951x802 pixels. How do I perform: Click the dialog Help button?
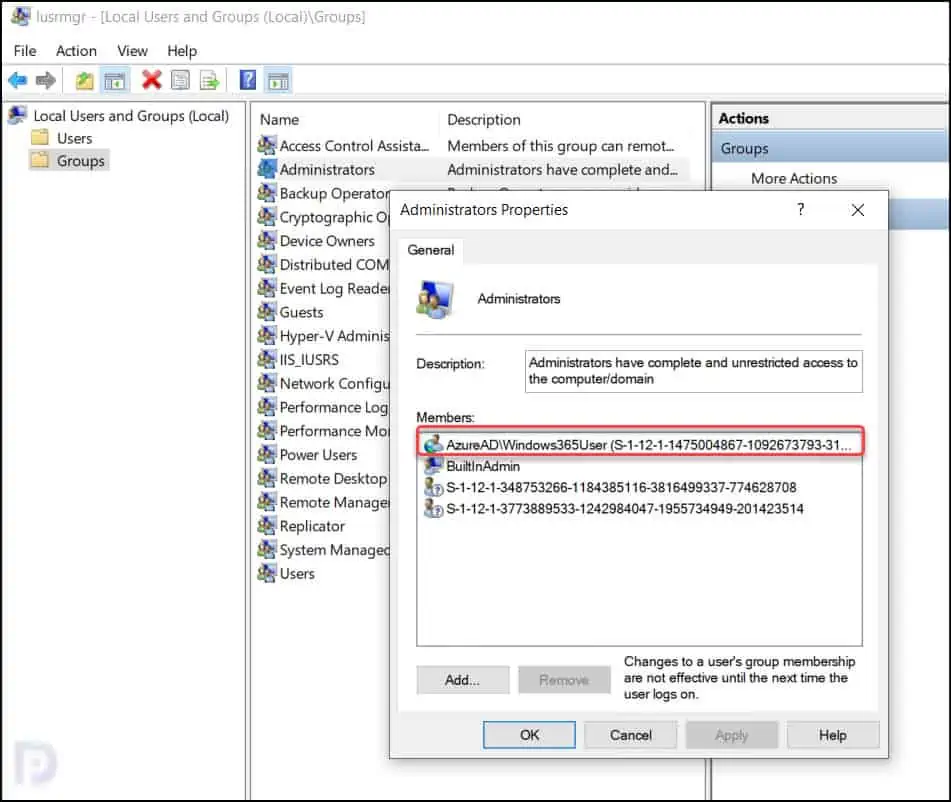pyautogui.click(x=833, y=735)
